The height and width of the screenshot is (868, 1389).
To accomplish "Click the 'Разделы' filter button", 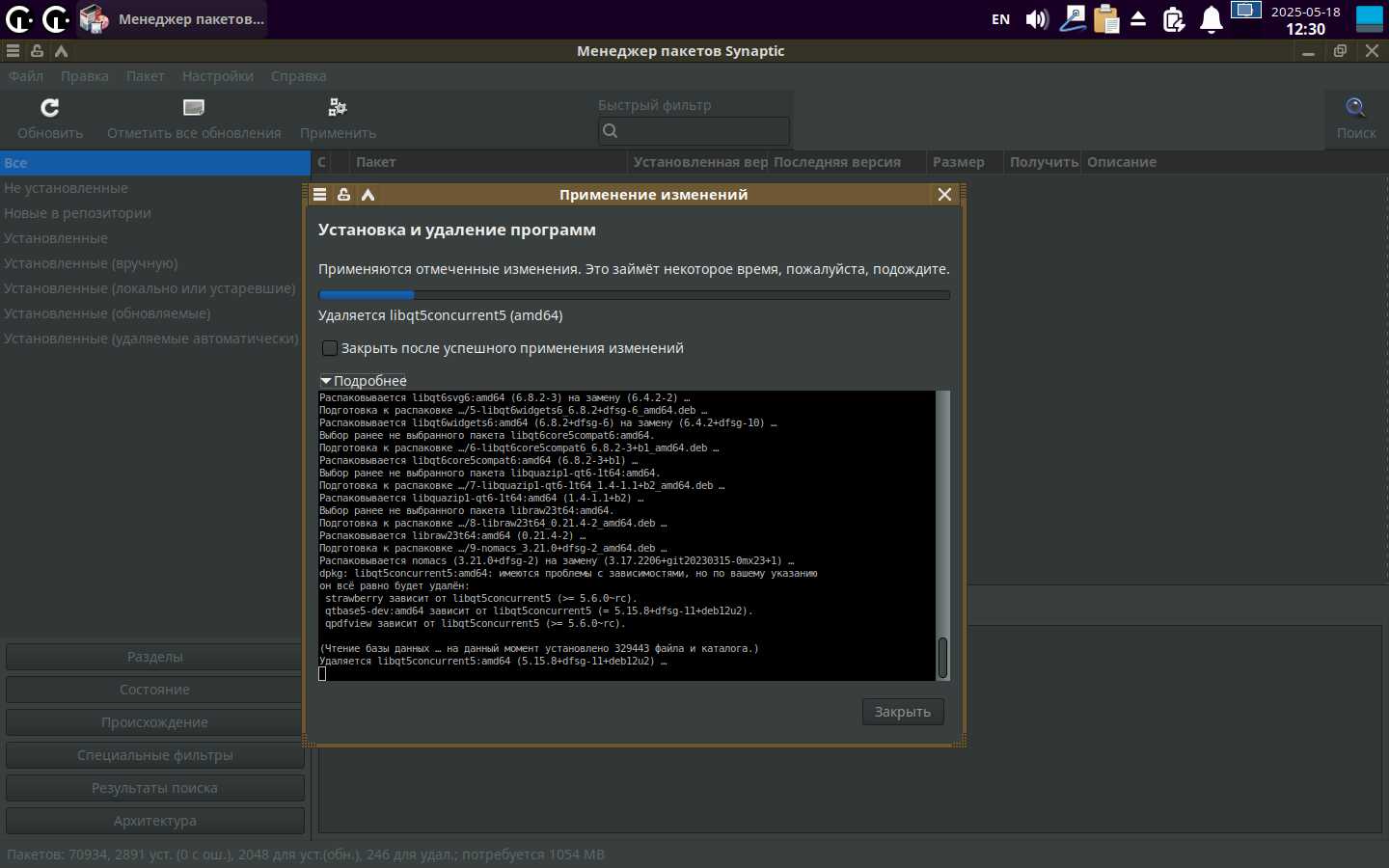I will (x=154, y=657).
